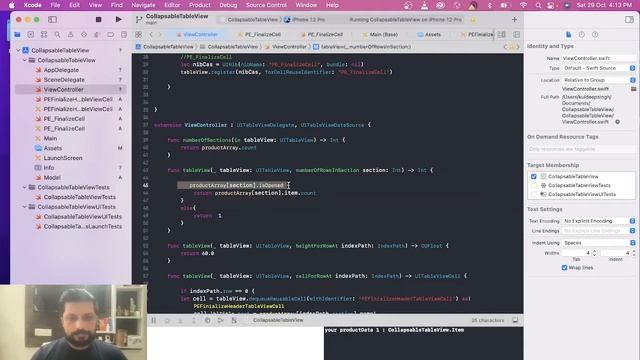The width and height of the screenshot is (640, 360).
Task: Open the Project navigator folder icon
Action: (x=17, y=35)
